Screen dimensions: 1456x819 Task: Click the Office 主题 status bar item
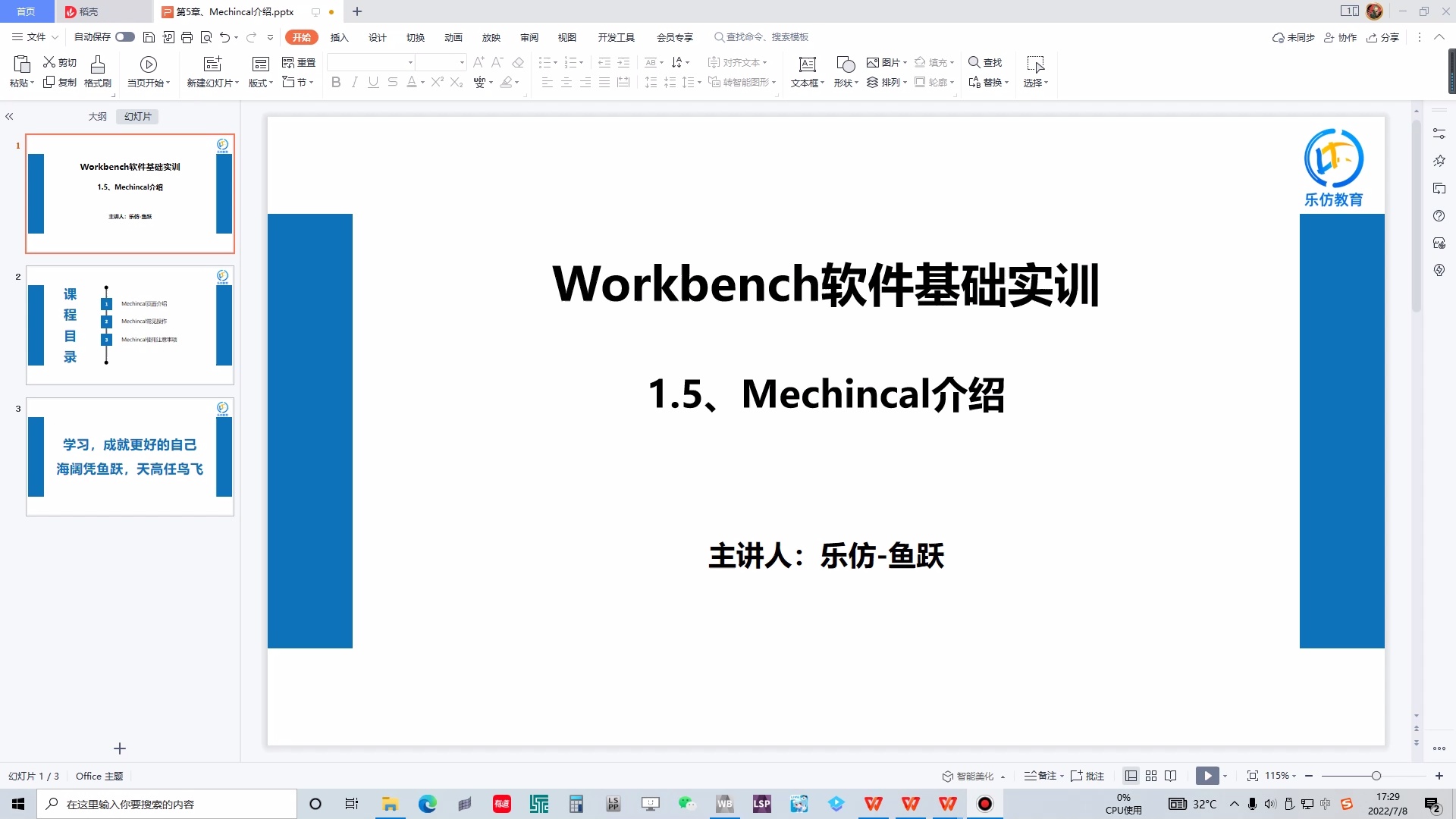point(99,776)
